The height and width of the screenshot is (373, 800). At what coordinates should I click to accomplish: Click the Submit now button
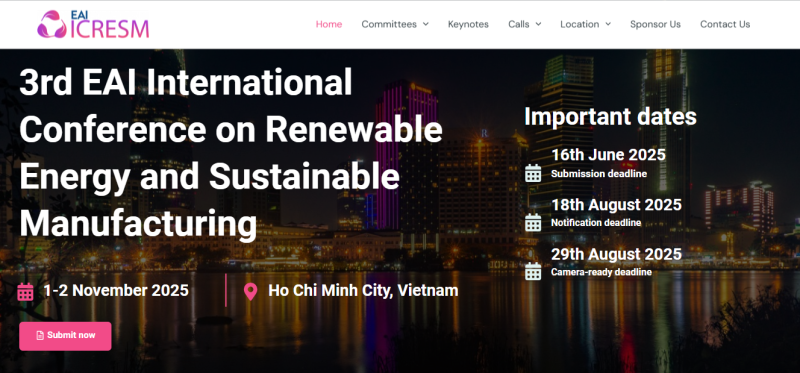coord(65,336)
